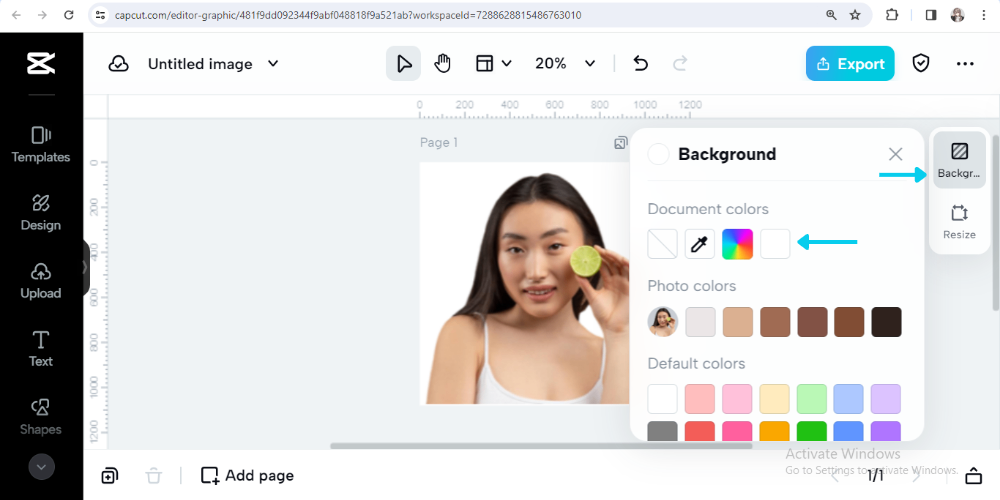This screenshot has width=1000, height=500.
Task: Open the Shapes sidebar panel
Action: point(41,417)
